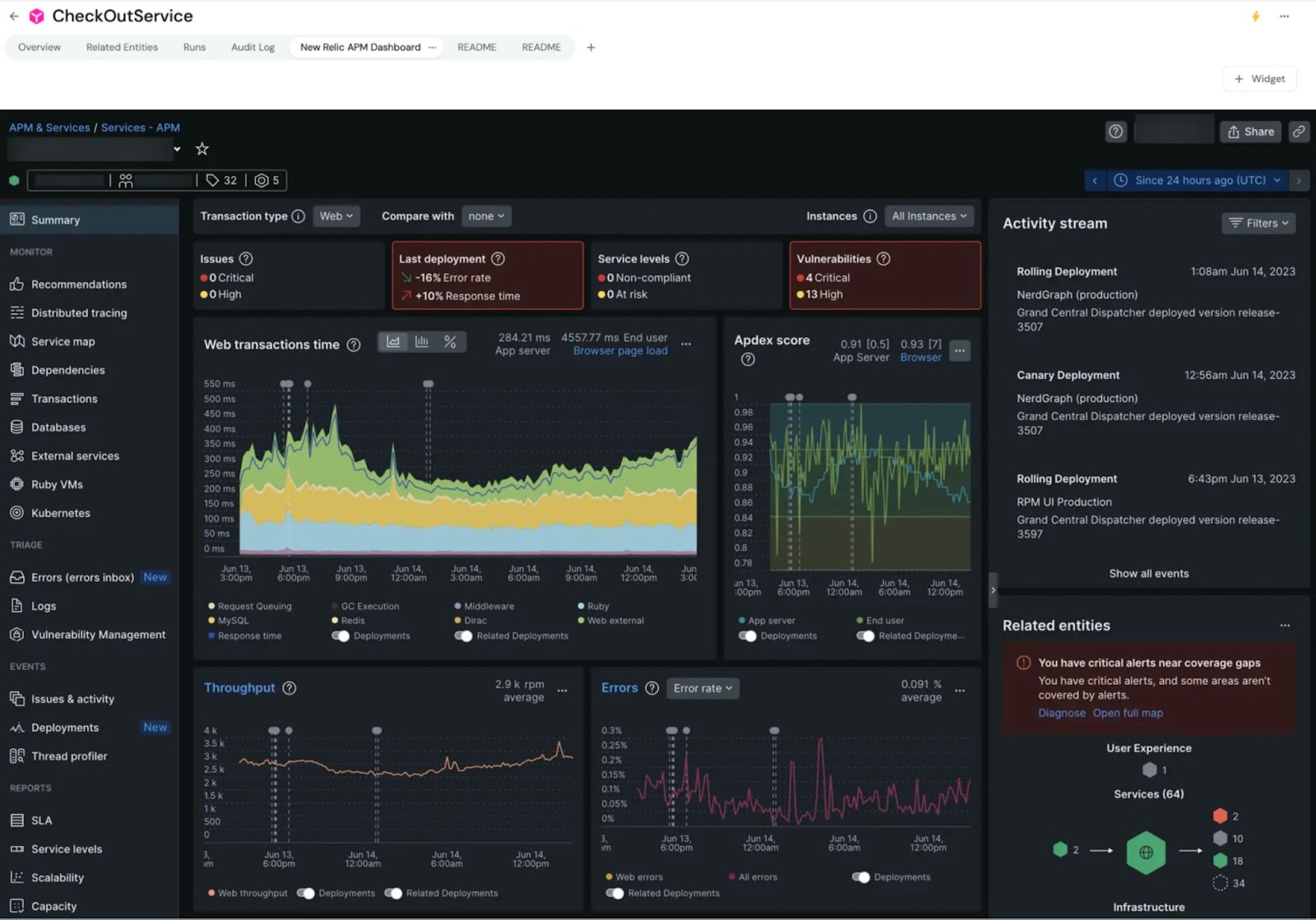Click the Diagnose link

[1061, 714]
